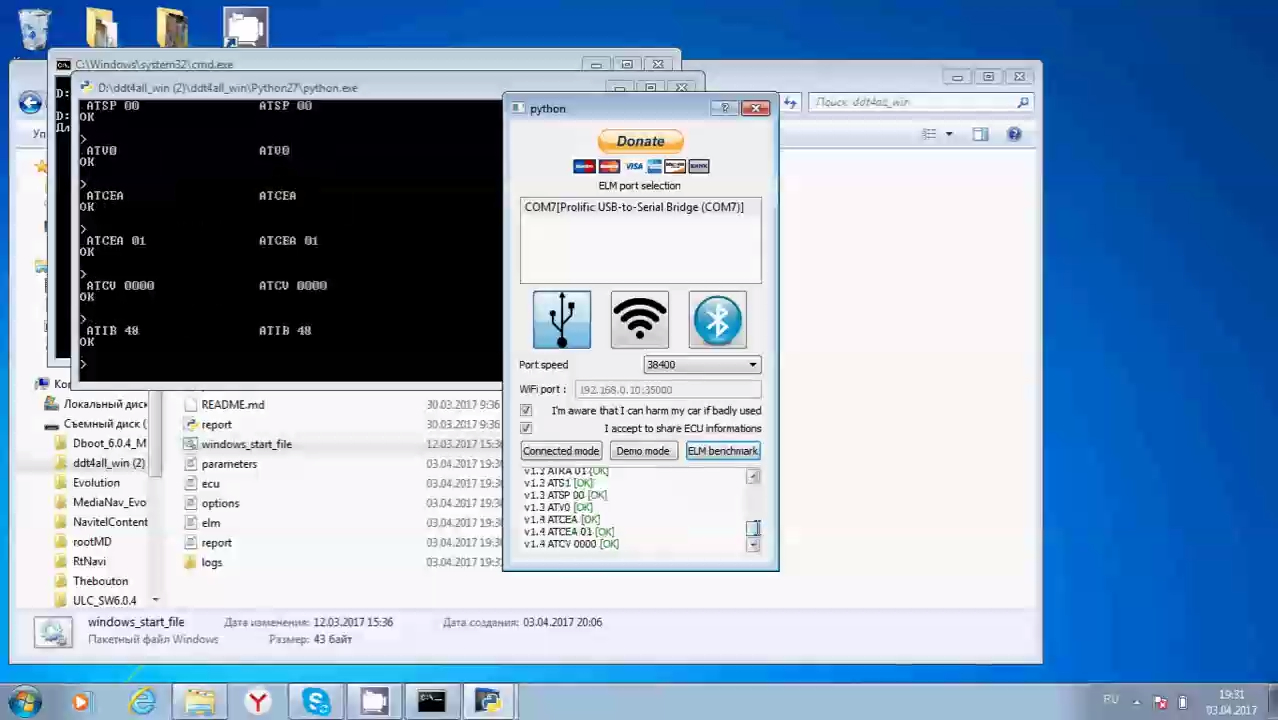The image size is (1278, 720).
Task: Select the COM7 Prolific USB-to-Serial port entry
Action: [634, 207]
